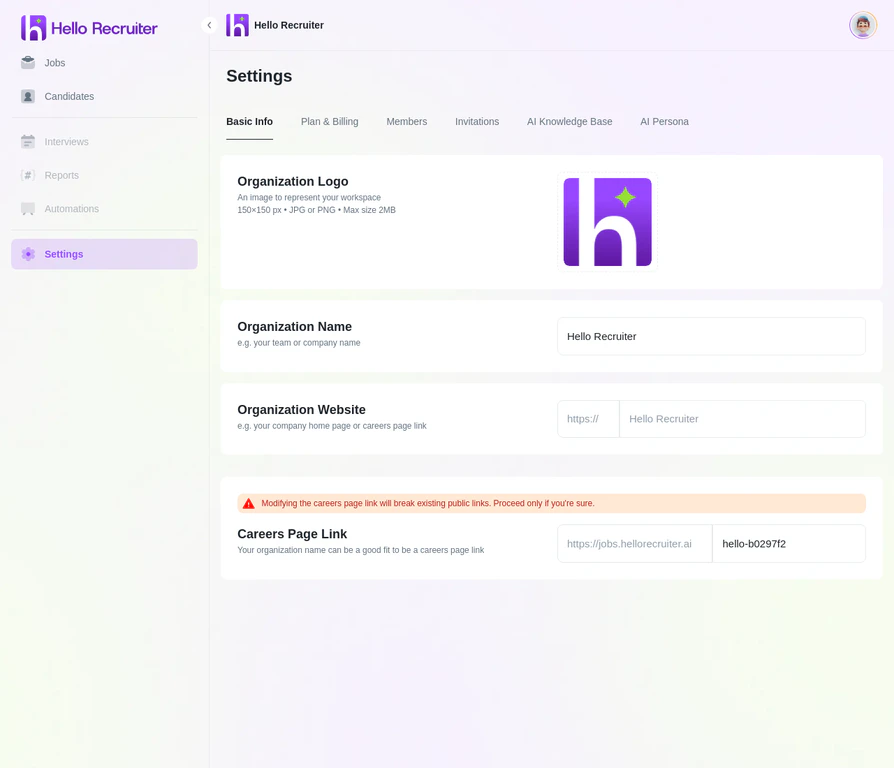Screen dimensions: 894x768
Task: Click the Organization Website input field
Action: coord(742,418)
